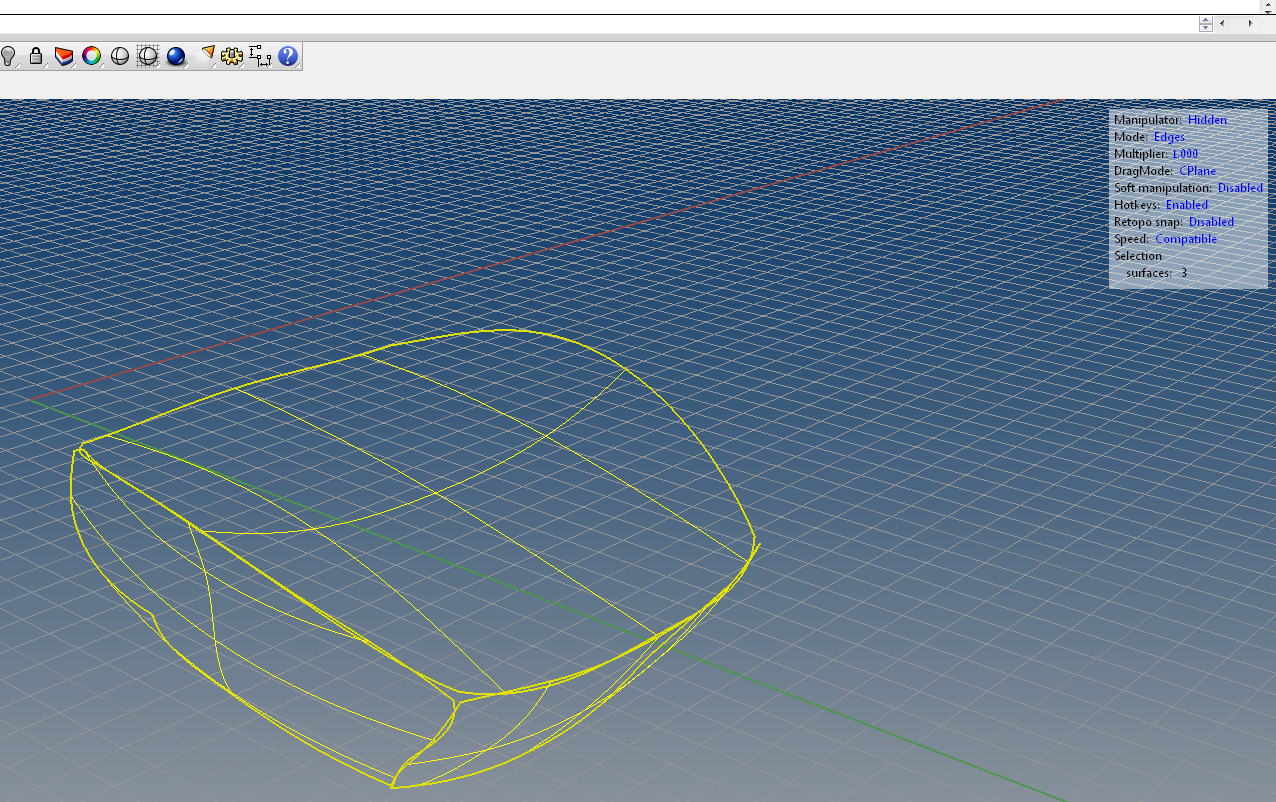The width and height of the screenshot is (1276, 802).
Task: Click the Dimension tool icon
Action: [x=260, y=56]
